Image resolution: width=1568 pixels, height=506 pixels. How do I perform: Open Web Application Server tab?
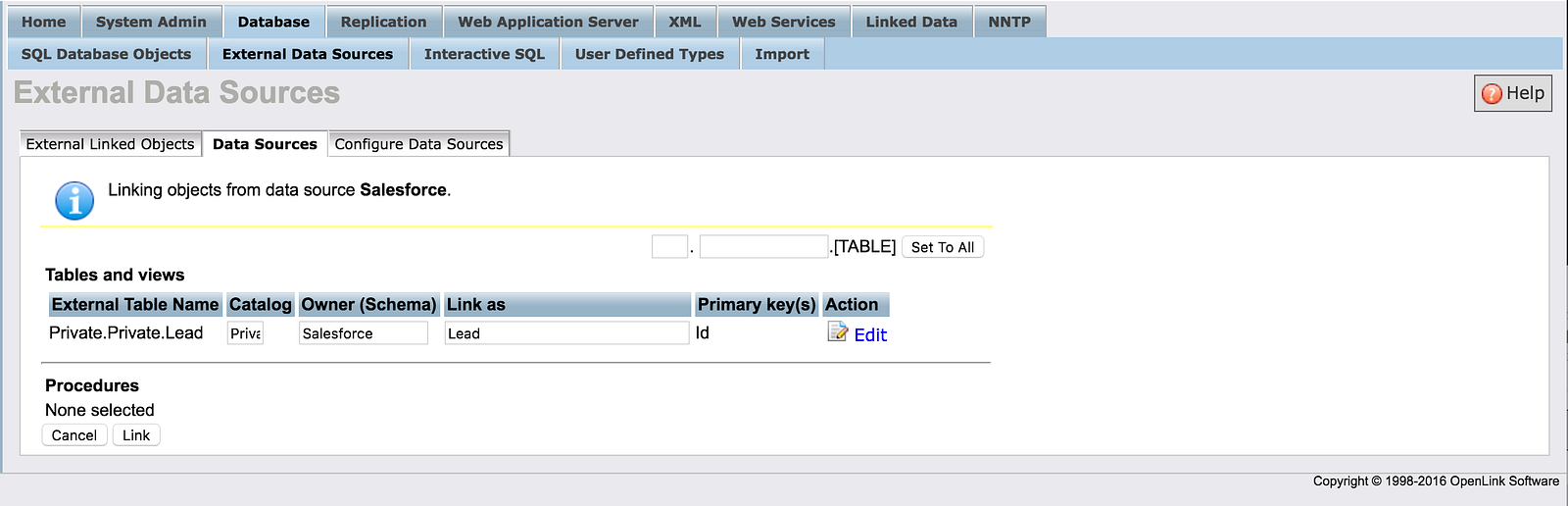point(548,22)
